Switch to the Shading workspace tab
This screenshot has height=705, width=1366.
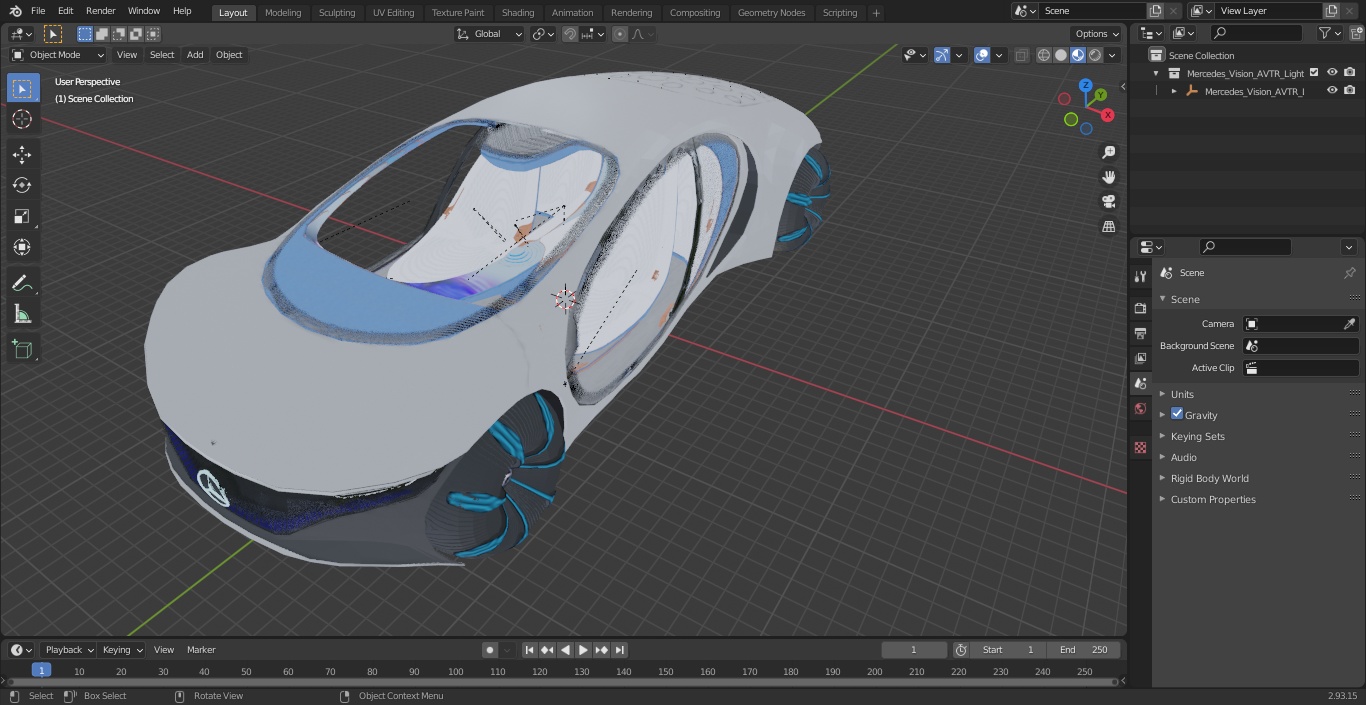coord(518,12)
